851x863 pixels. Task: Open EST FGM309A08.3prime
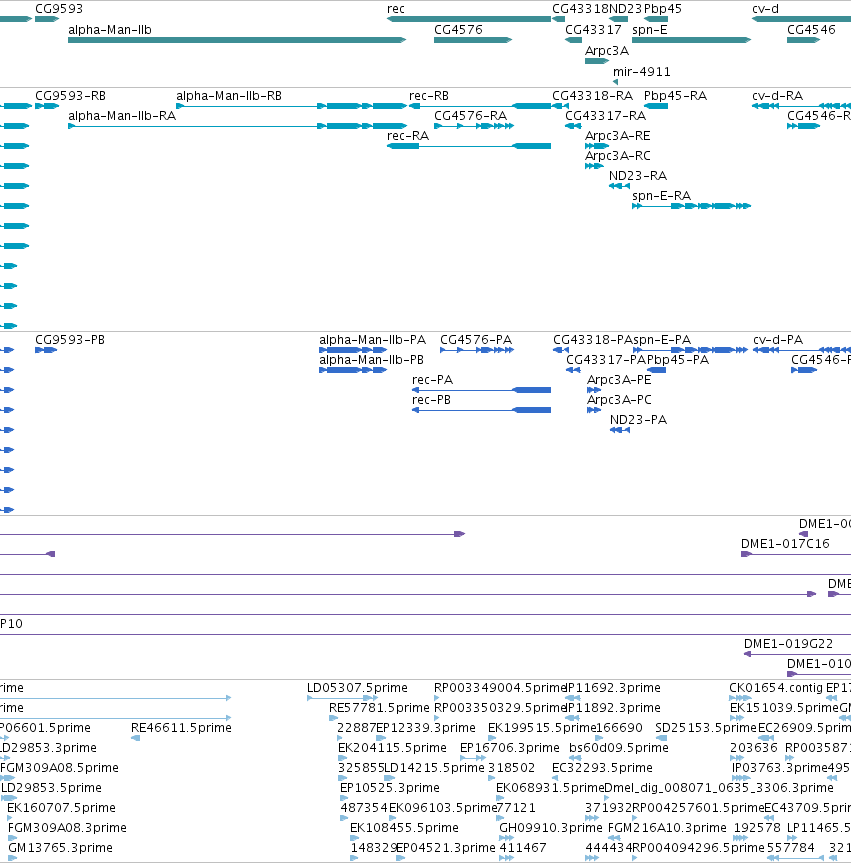67,827
